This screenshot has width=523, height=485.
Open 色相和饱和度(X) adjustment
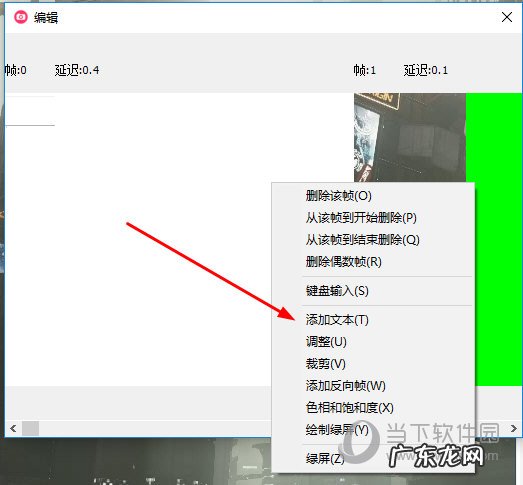pyautogui.click(x=373, y=408)
